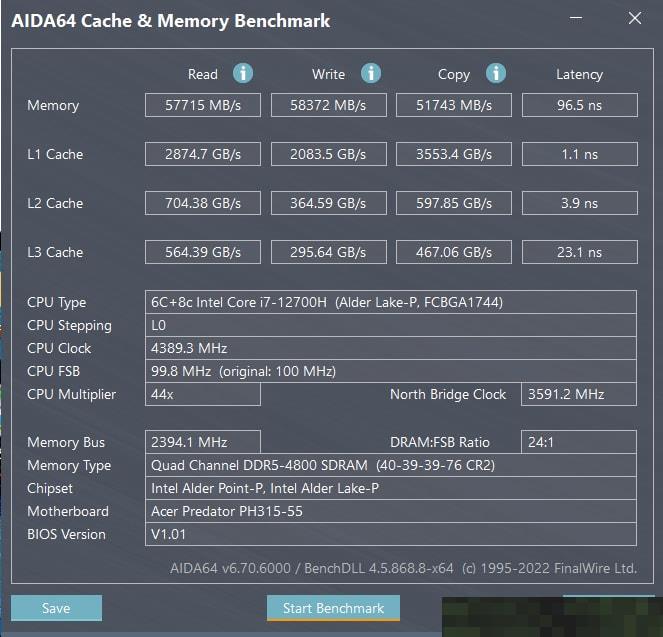Click the CPU FSB field 99.8 MHz
The width and height of the screenshot is (663, 637).
[x=391, y=371]
